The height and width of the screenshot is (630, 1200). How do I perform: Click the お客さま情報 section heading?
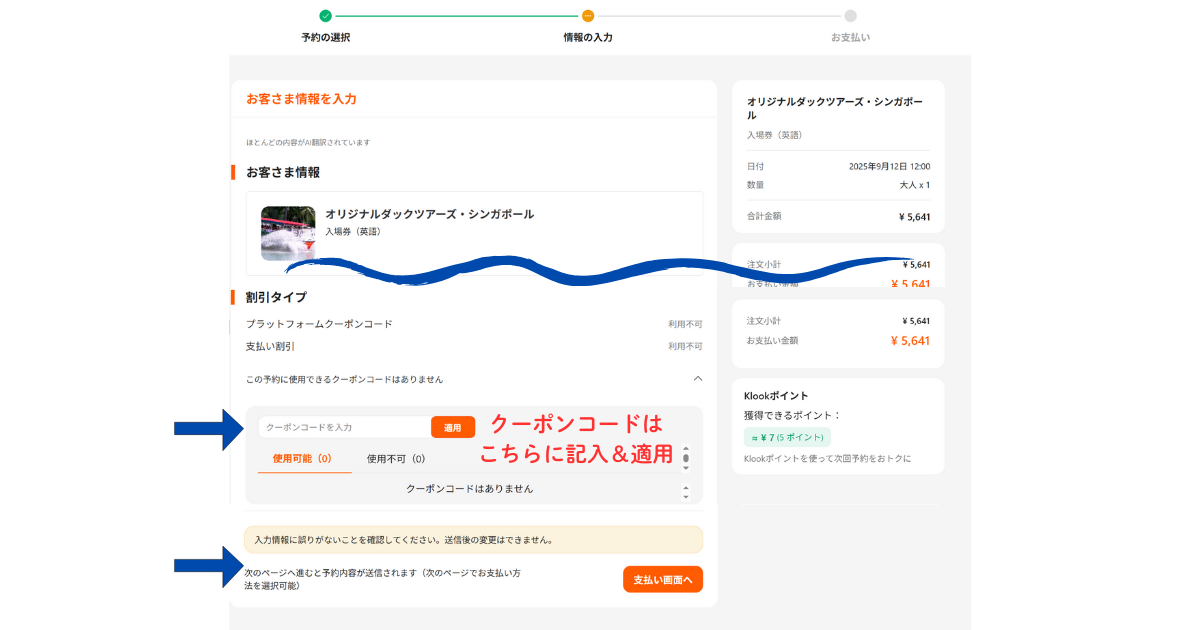click(x=283, y=172)
